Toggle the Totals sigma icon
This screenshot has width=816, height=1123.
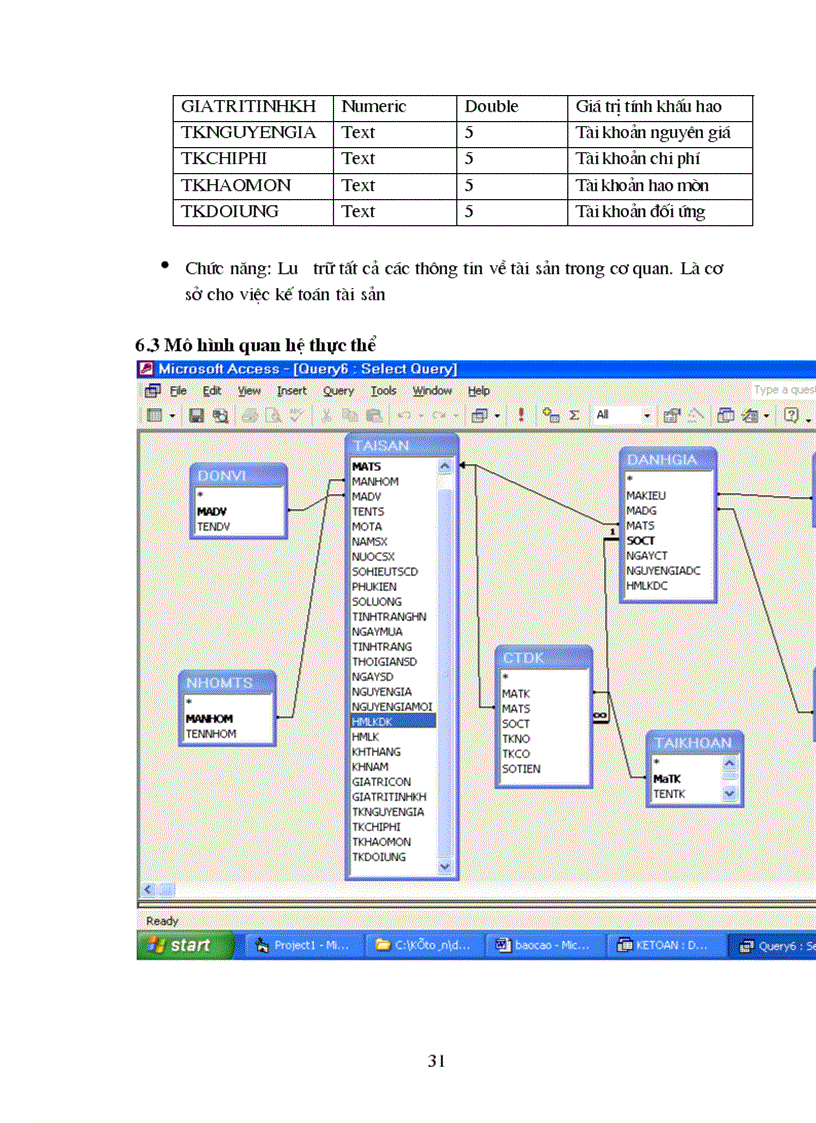pos(574,415)
